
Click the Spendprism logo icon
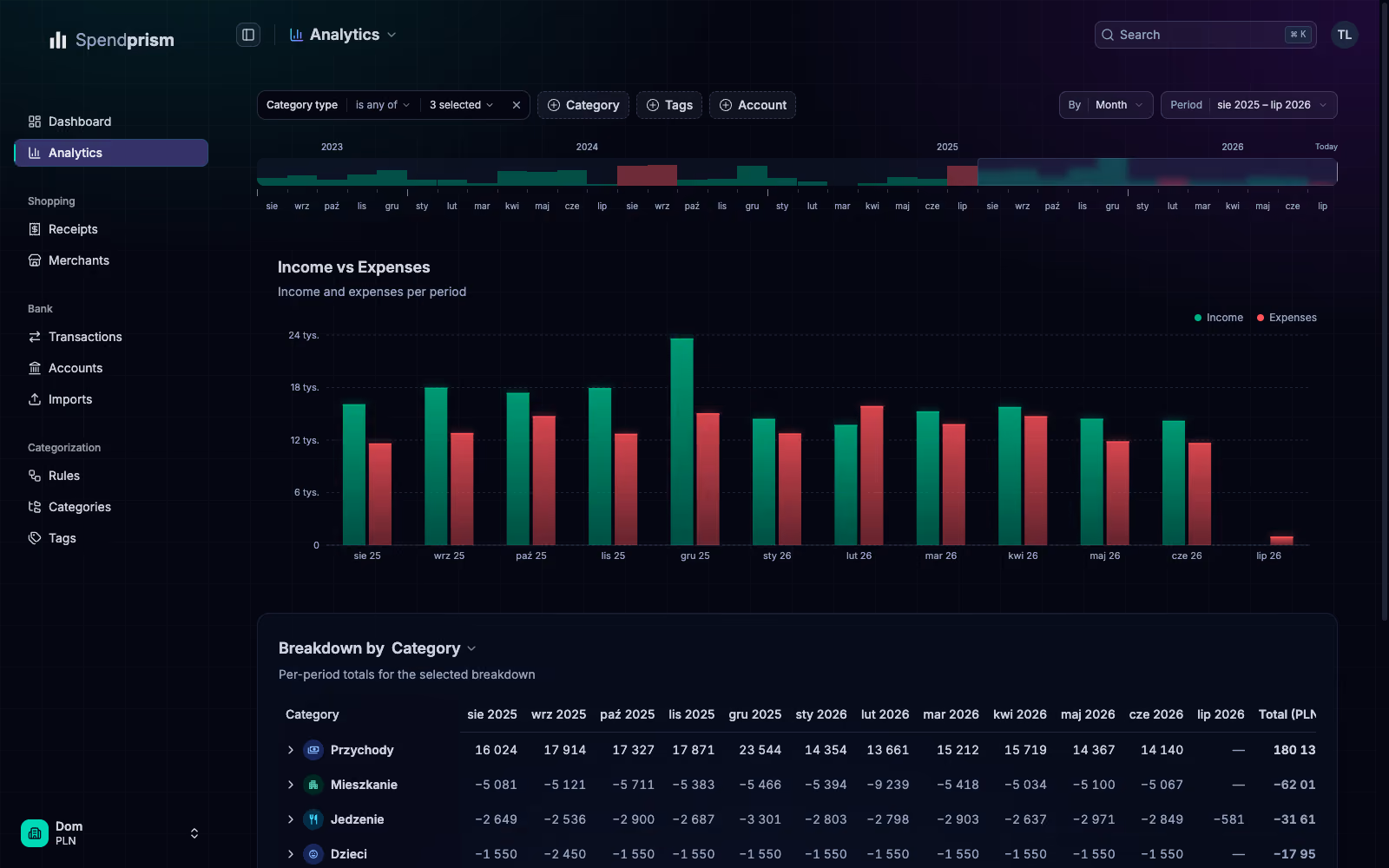[x=58, y=40]
